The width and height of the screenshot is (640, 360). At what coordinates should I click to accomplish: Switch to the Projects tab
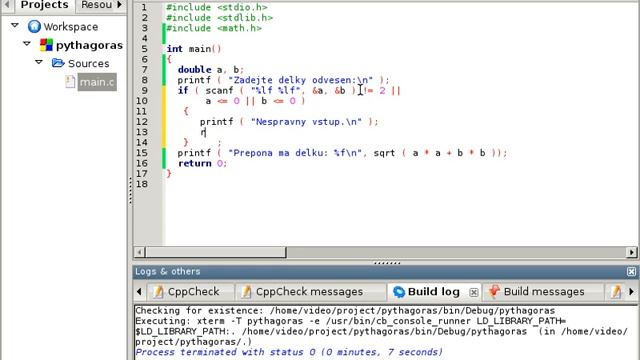click(x=44, y=5)
